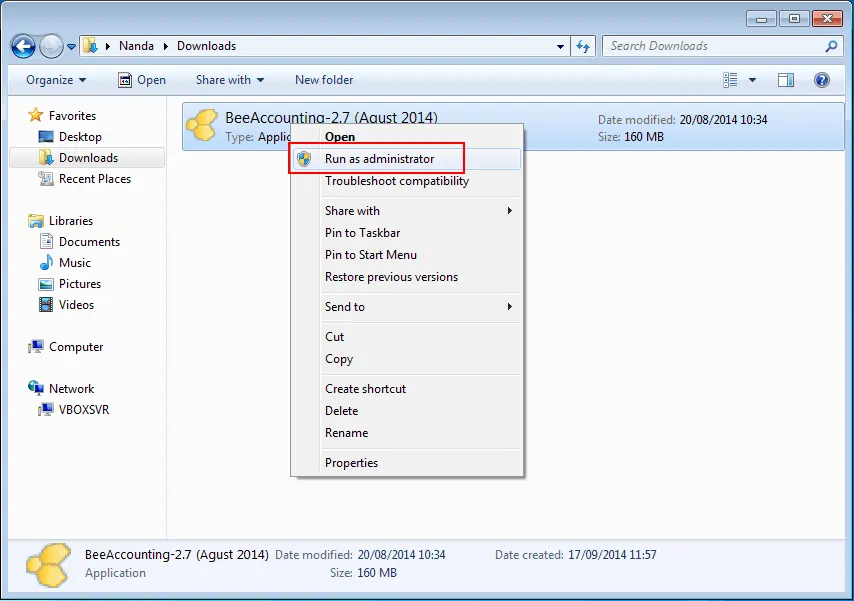
Task: Open Recent Places in the sidebar
Action: click(95, 179)
